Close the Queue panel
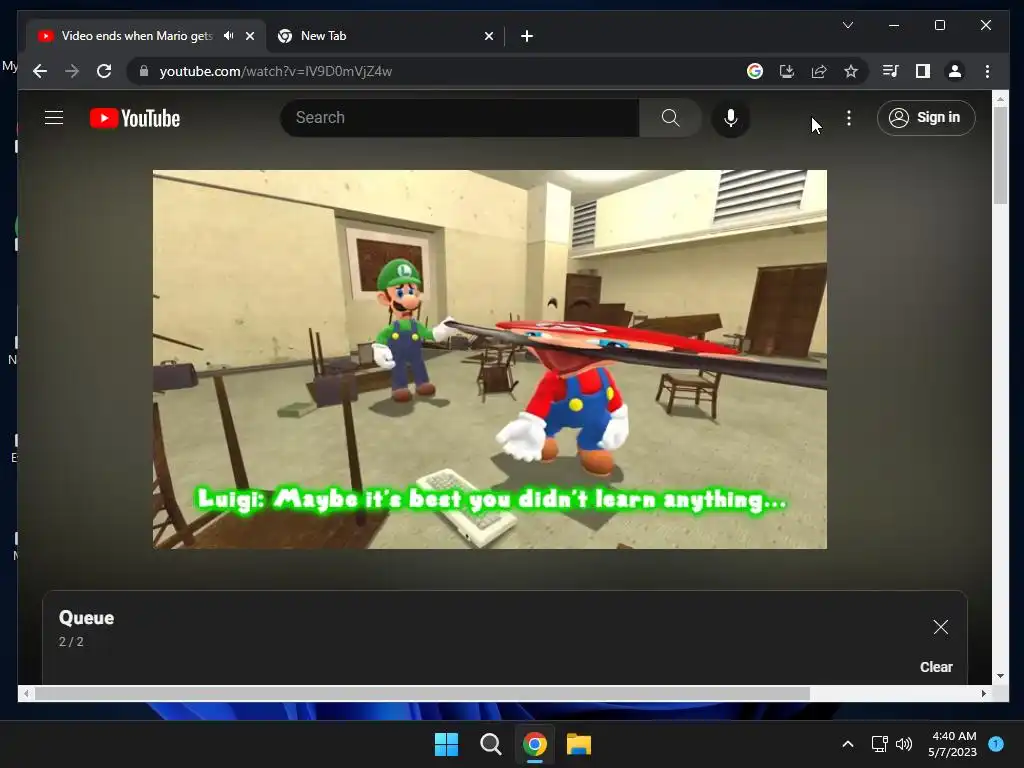The height and width of the screenshot is (768, 1024). [x=940, y=627]
